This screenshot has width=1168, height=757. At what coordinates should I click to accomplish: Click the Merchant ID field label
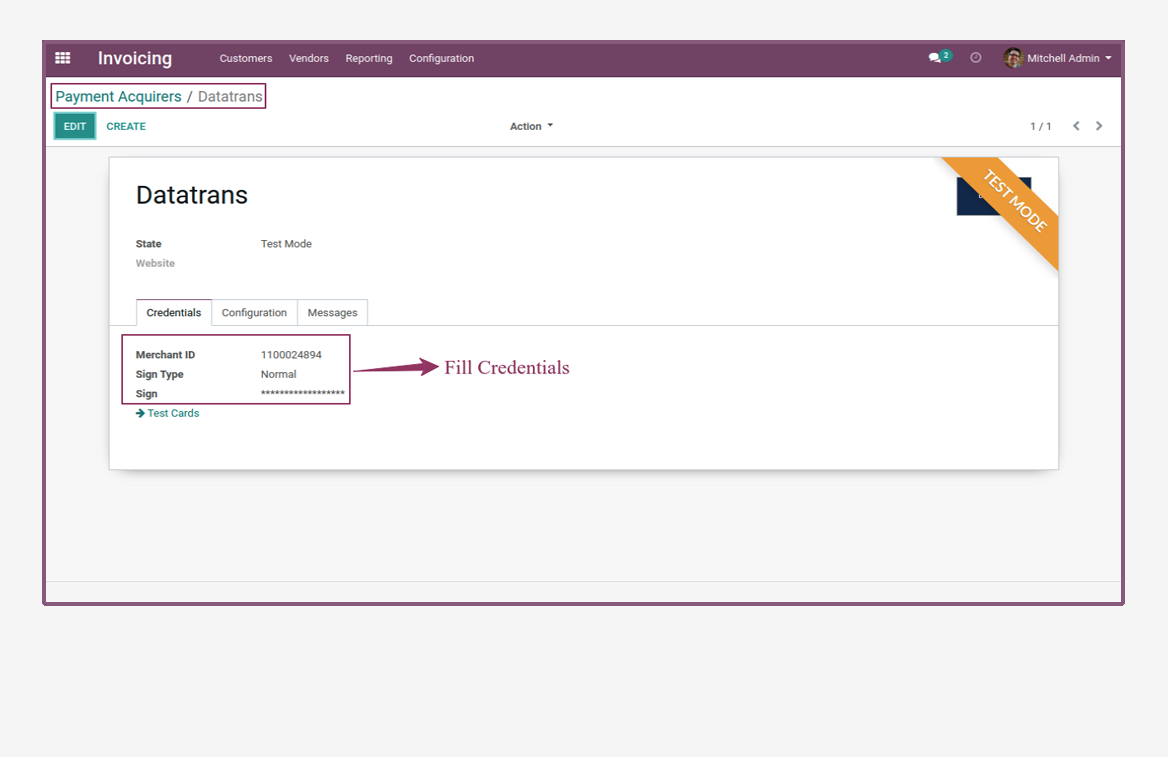coord(165,355)
